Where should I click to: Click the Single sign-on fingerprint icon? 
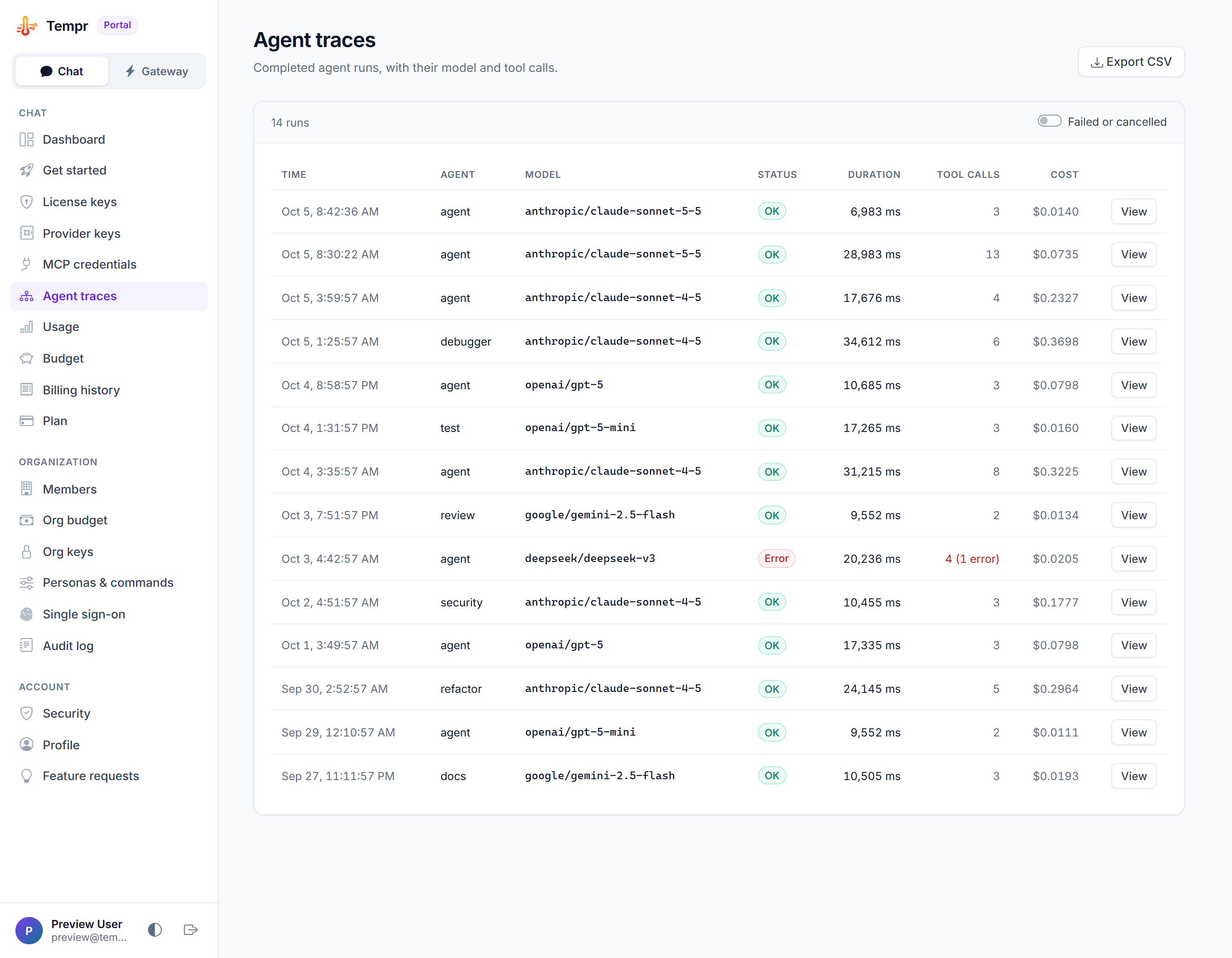(x=27, y=614)
